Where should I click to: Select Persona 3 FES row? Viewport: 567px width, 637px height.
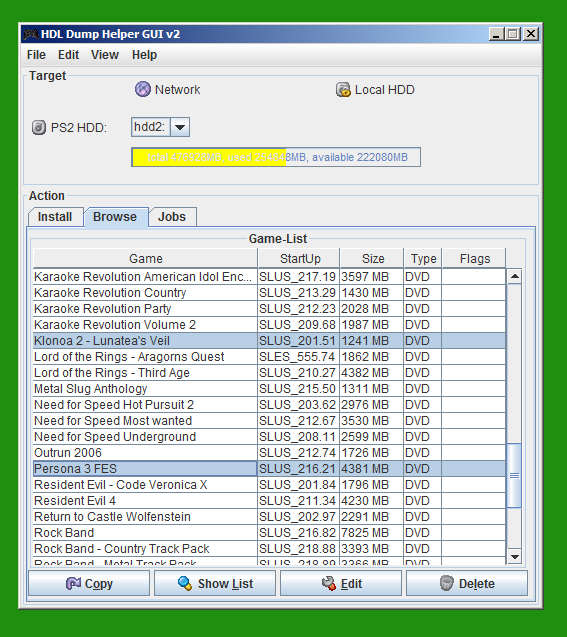pyautogui.click(x=269, y=468)
